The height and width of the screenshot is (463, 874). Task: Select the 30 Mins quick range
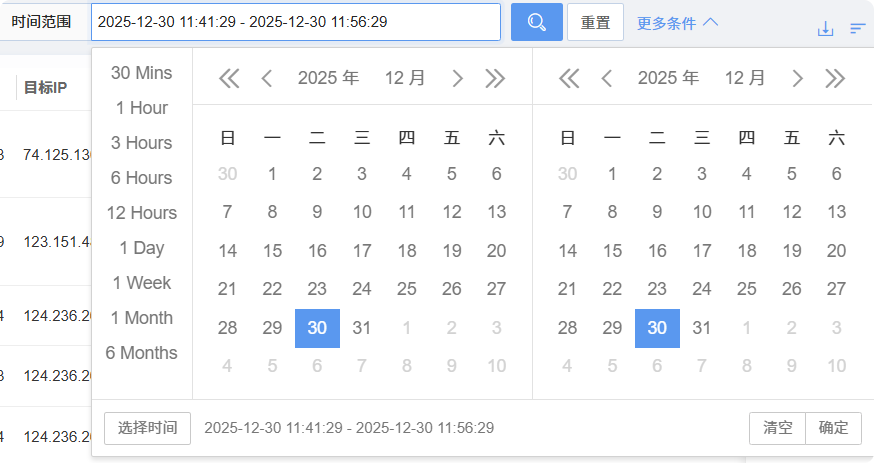[x=142, y=72]
